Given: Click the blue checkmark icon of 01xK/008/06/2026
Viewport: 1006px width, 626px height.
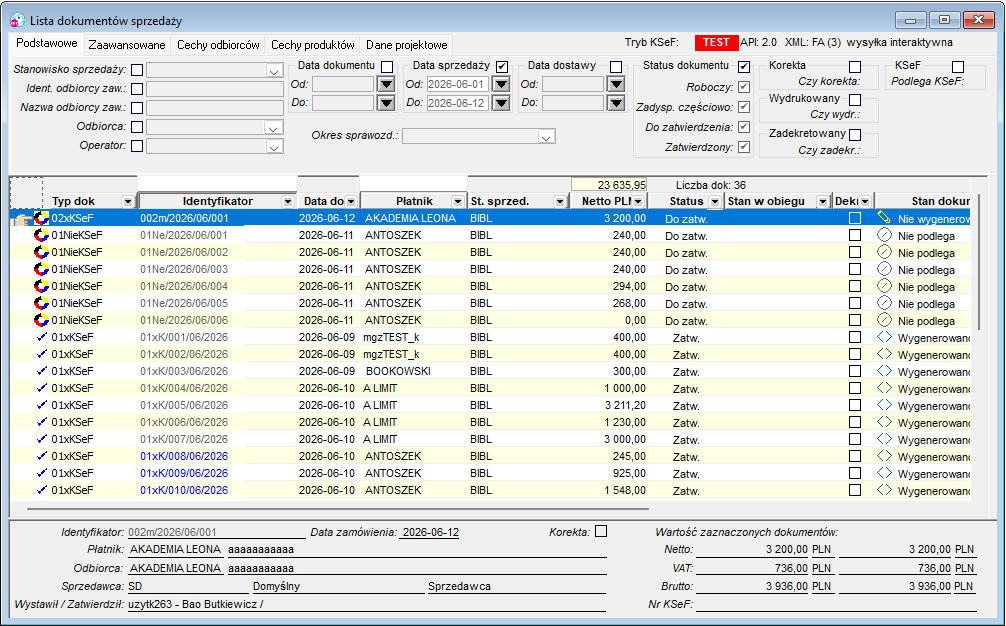Looking at the screenshot, I should pos(42,455).
